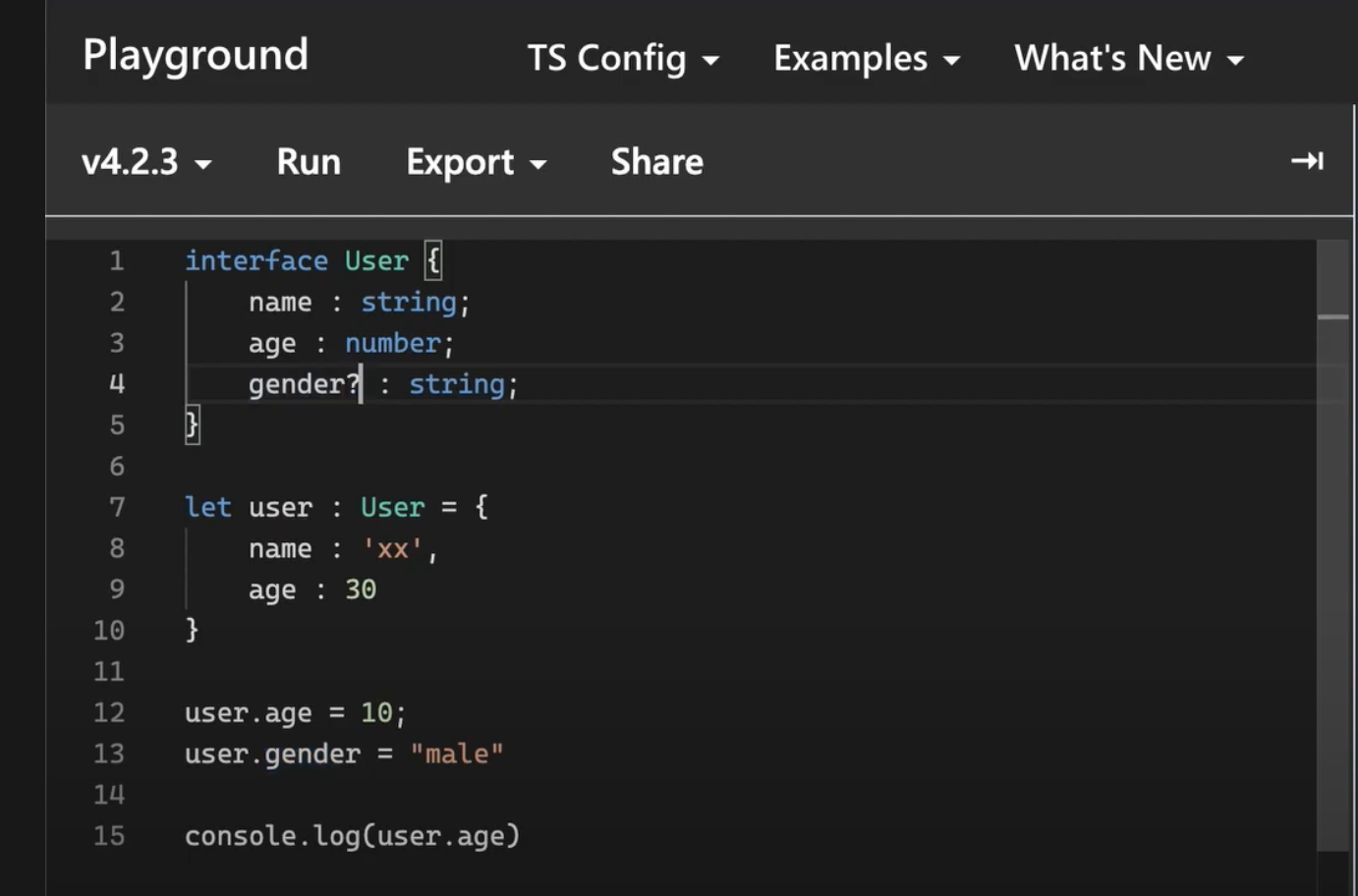Choose TypeScript version from v4.2.3 dropdown

[x=146, y=161]
